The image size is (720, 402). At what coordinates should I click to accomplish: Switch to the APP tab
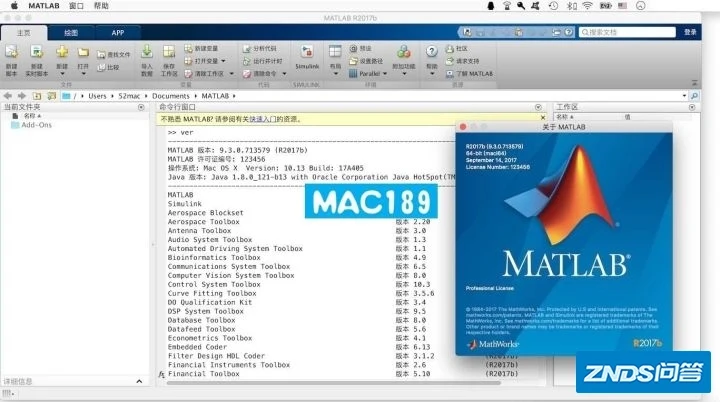[118, 33]
